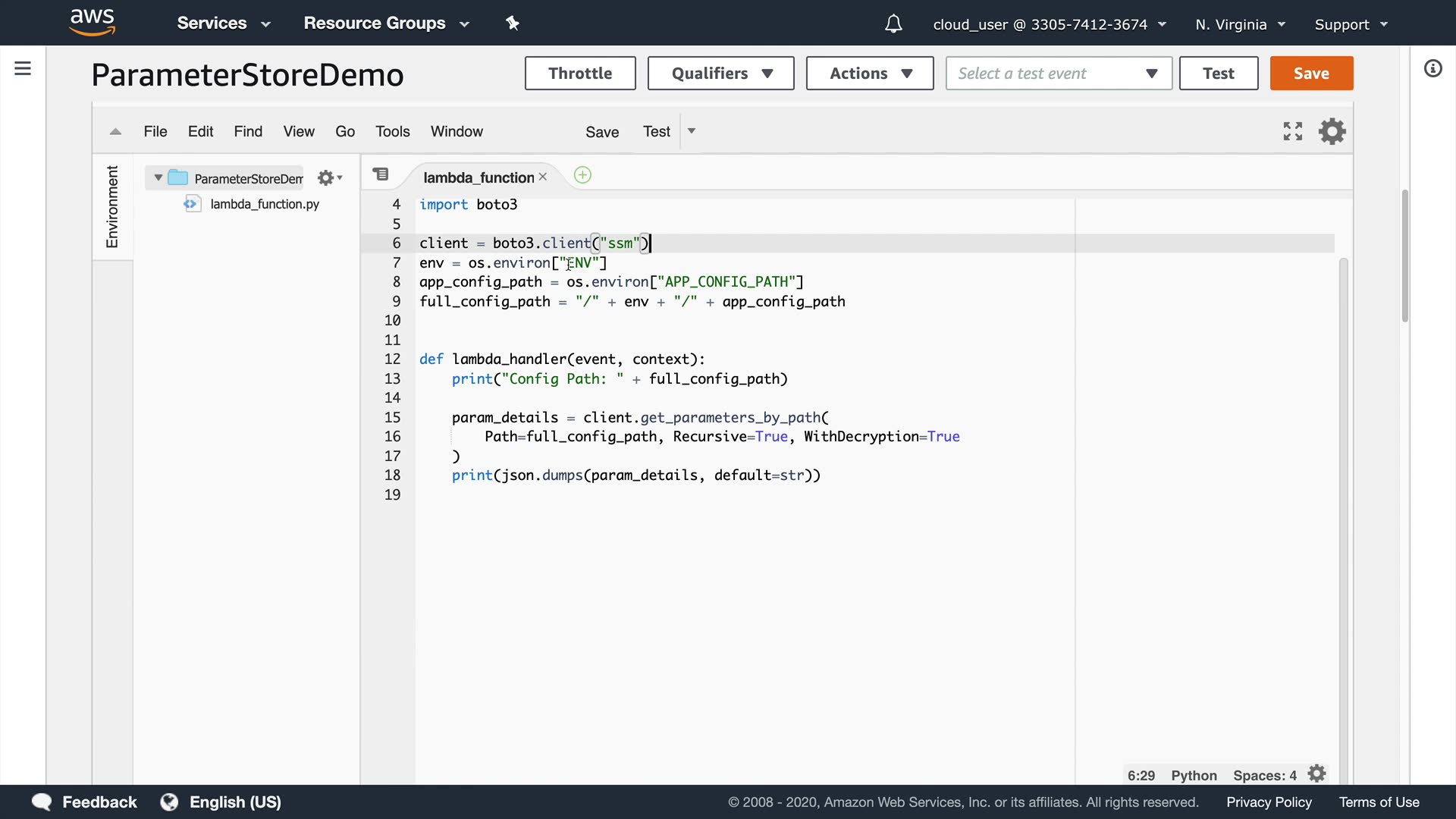Screen dimensions: 1456x819
Task: Click the orange Save button
Action: [x=1310, y=74]
